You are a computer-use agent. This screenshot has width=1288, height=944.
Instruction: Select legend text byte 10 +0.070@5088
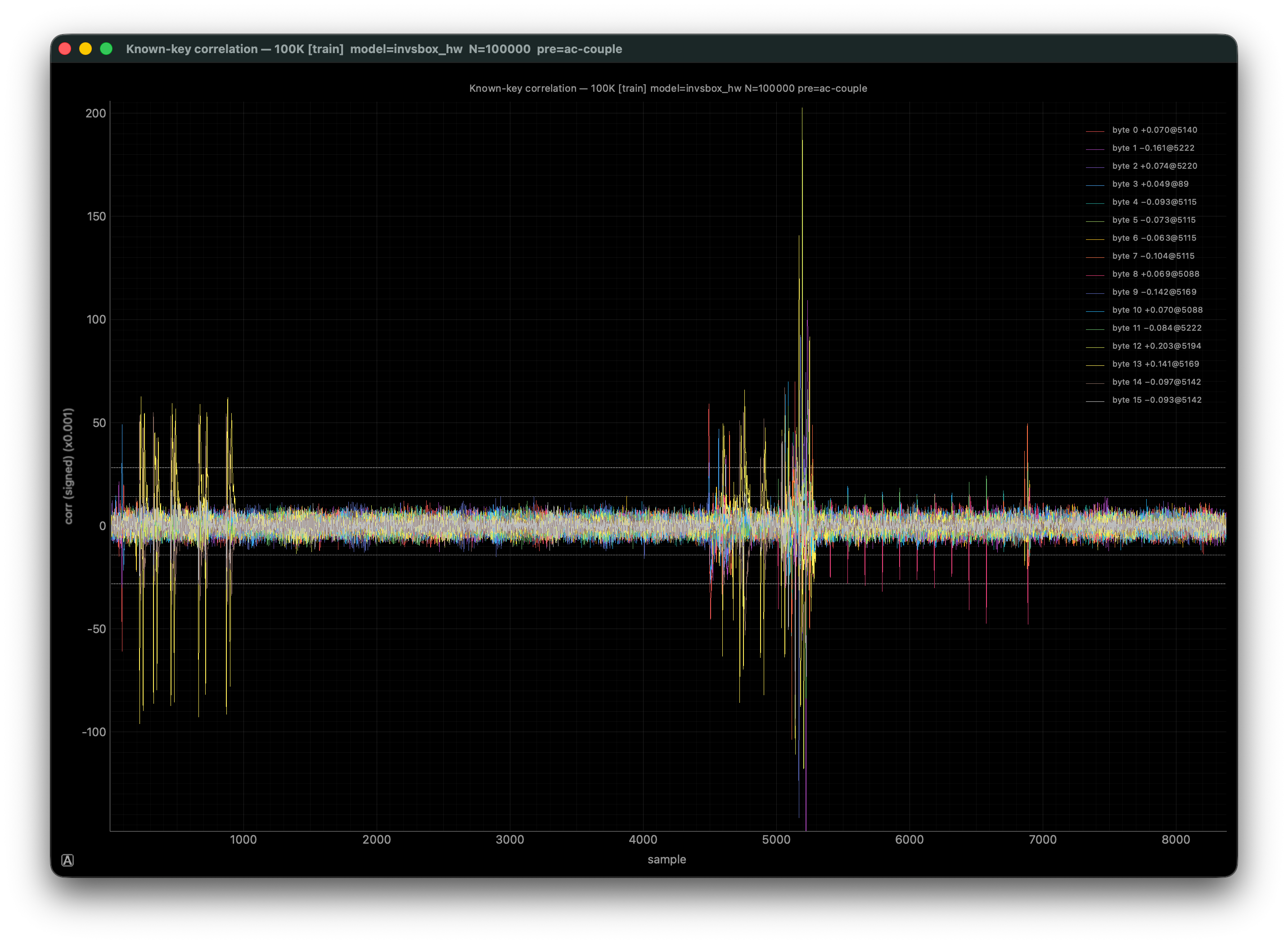click(x=1157, y=310)
